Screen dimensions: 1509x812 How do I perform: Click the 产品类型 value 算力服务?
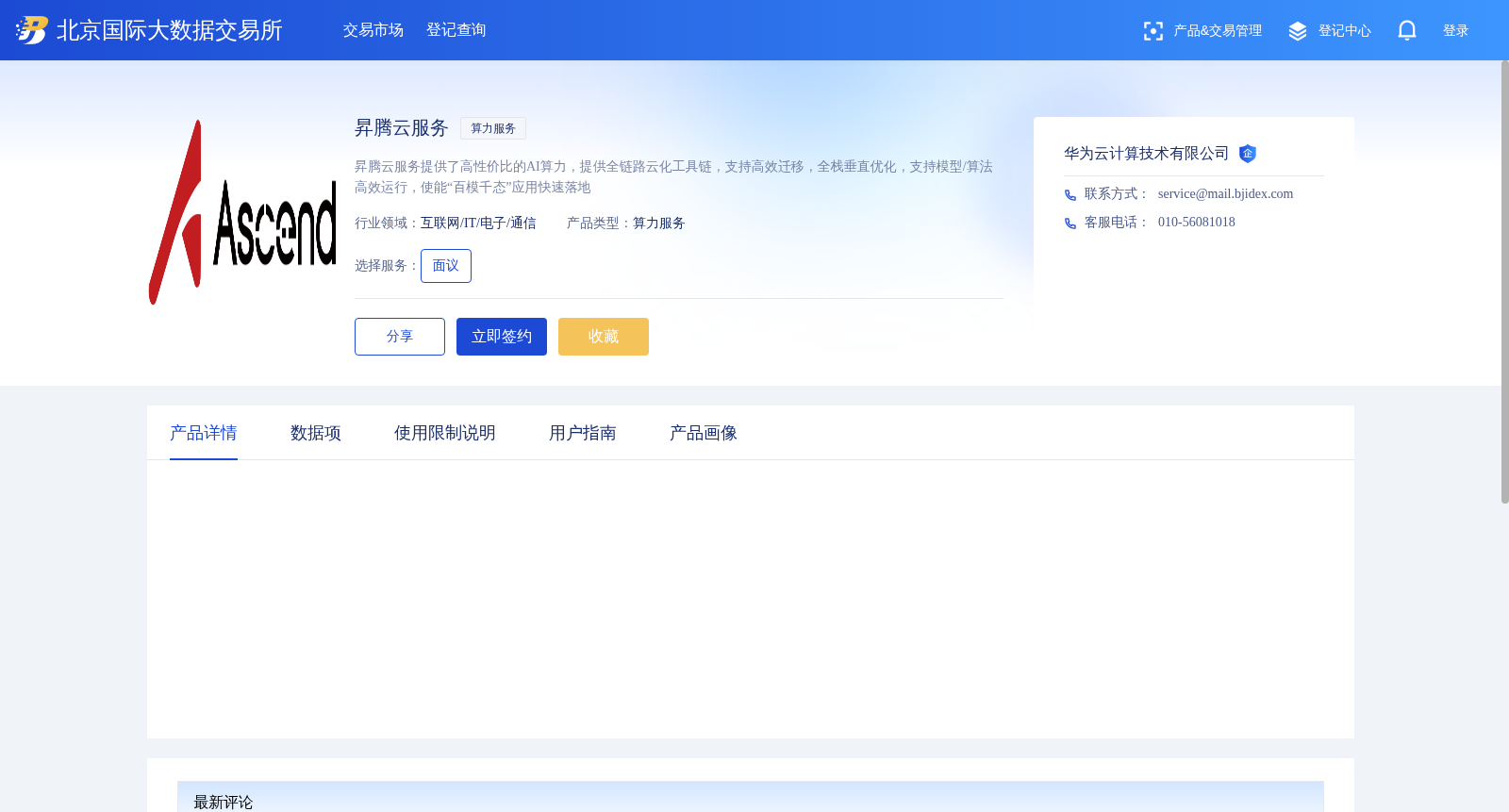tap(659, 224)
